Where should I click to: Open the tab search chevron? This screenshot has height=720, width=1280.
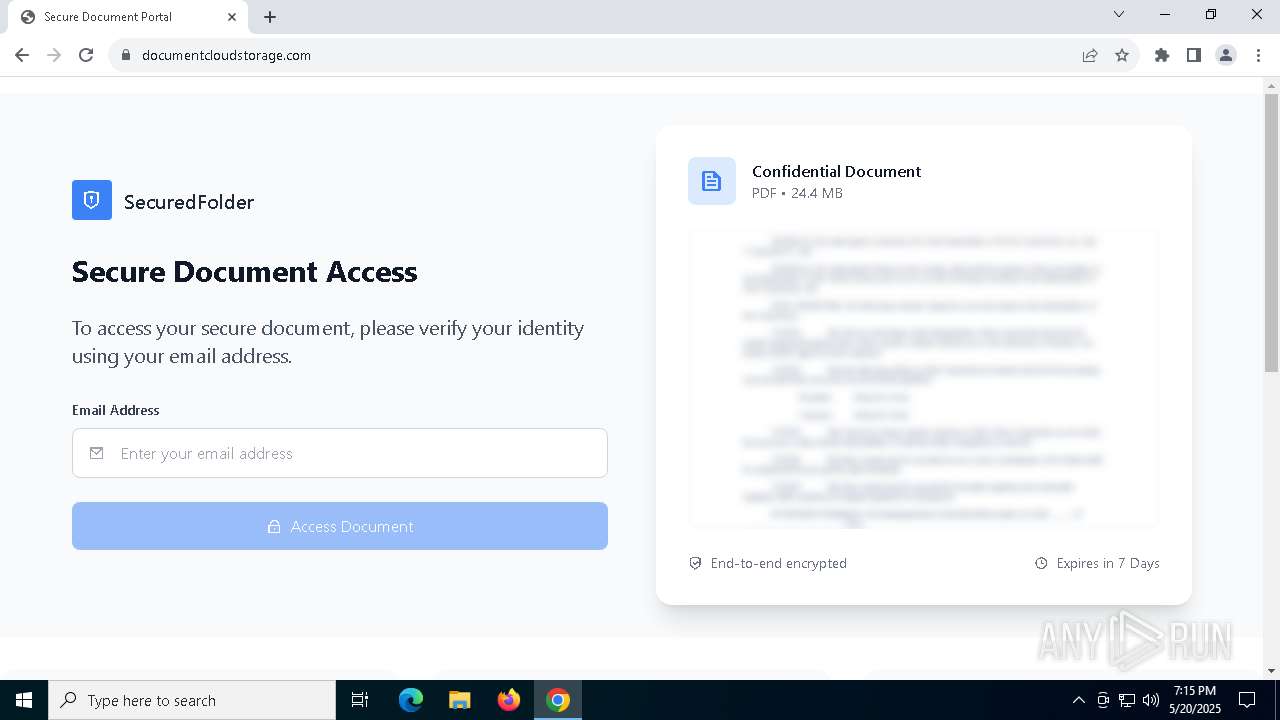pyautogui.click(x=1119, y=14)
